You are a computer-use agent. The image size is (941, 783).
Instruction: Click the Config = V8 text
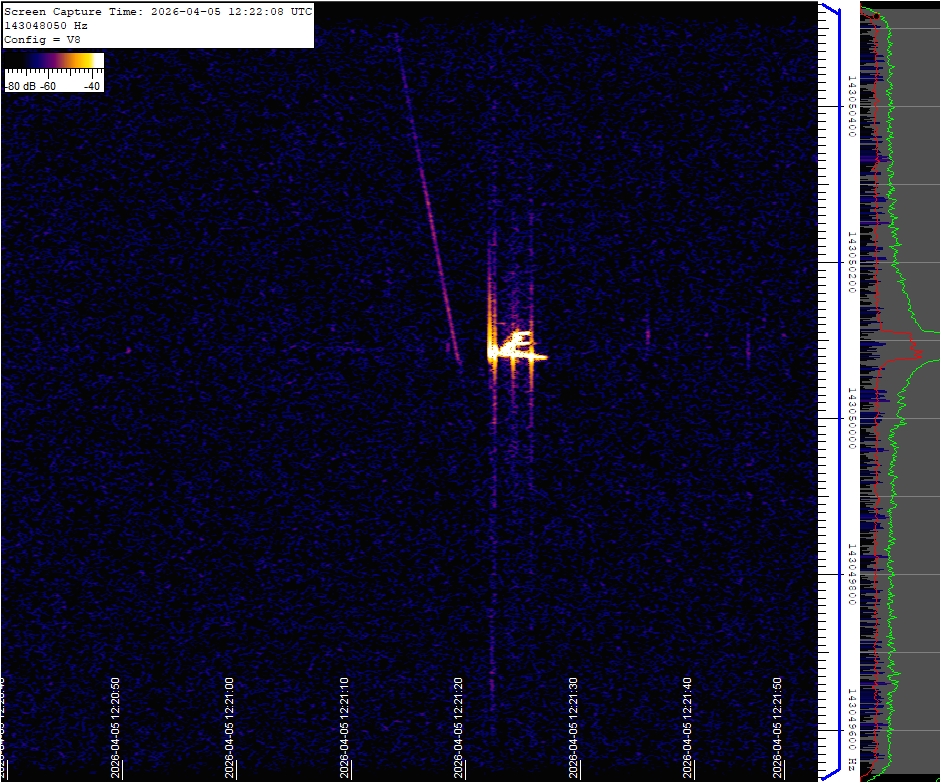(42, 39)
